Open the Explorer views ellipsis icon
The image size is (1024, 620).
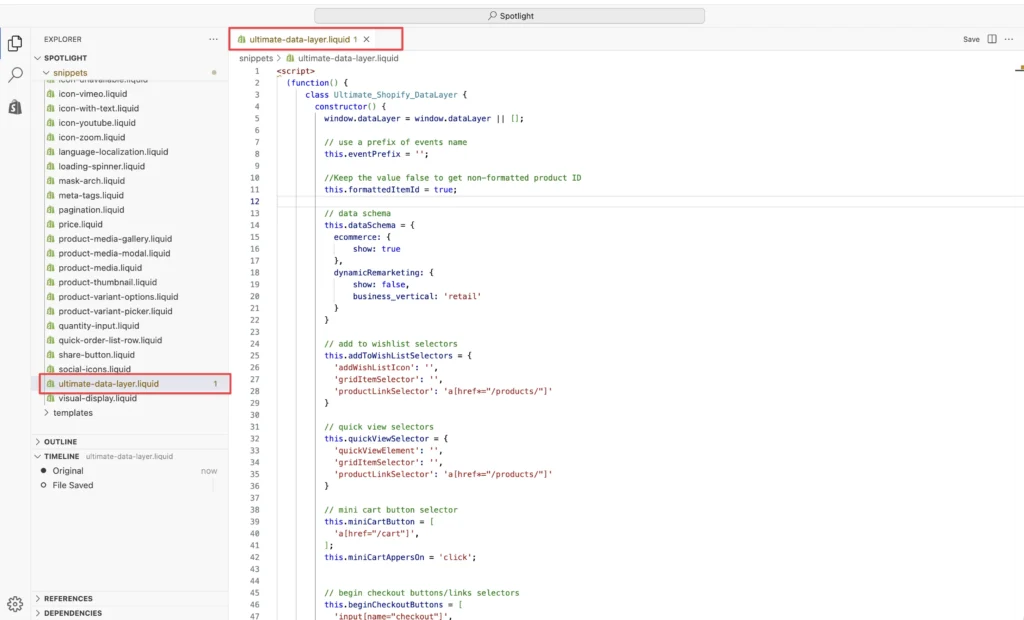(x=212, y=38)
